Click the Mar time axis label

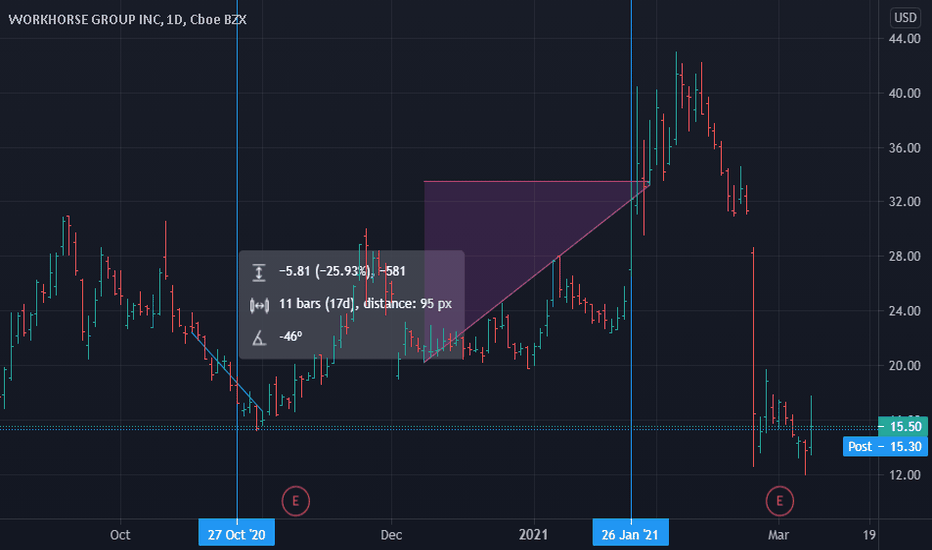pyautogui.click(x=778, y=535)
